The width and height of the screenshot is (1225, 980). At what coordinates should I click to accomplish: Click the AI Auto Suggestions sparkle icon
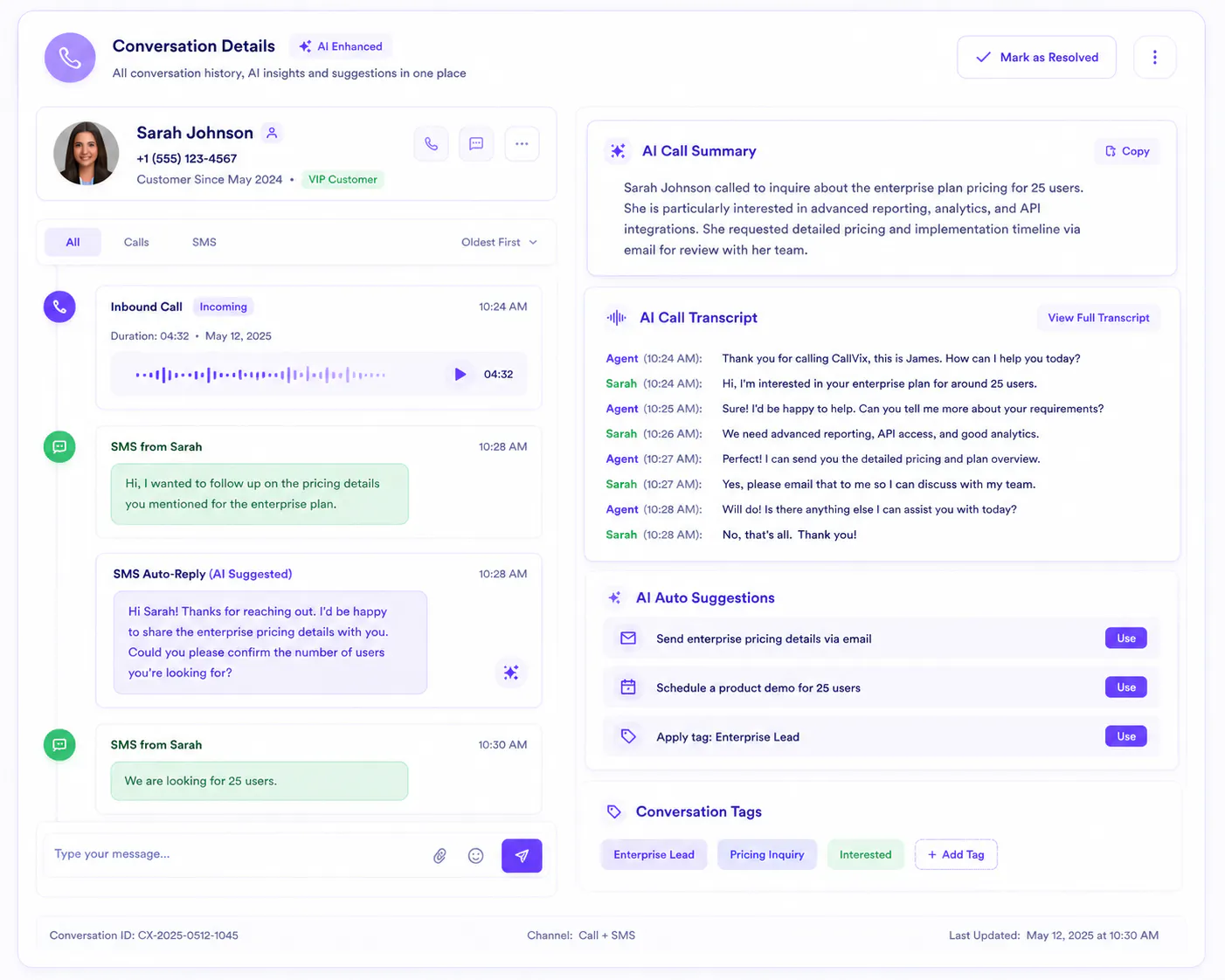(x=614, y=598)
